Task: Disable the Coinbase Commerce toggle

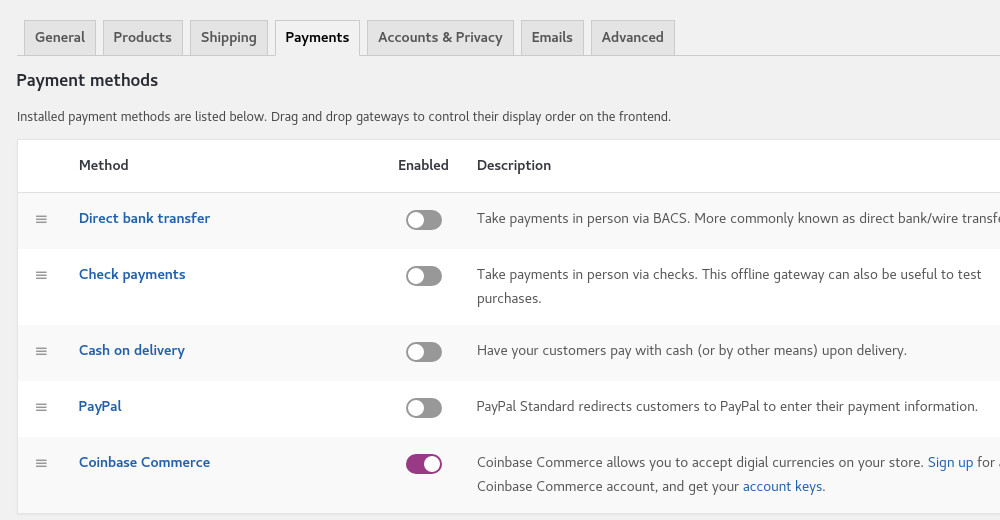Action: 423,464
